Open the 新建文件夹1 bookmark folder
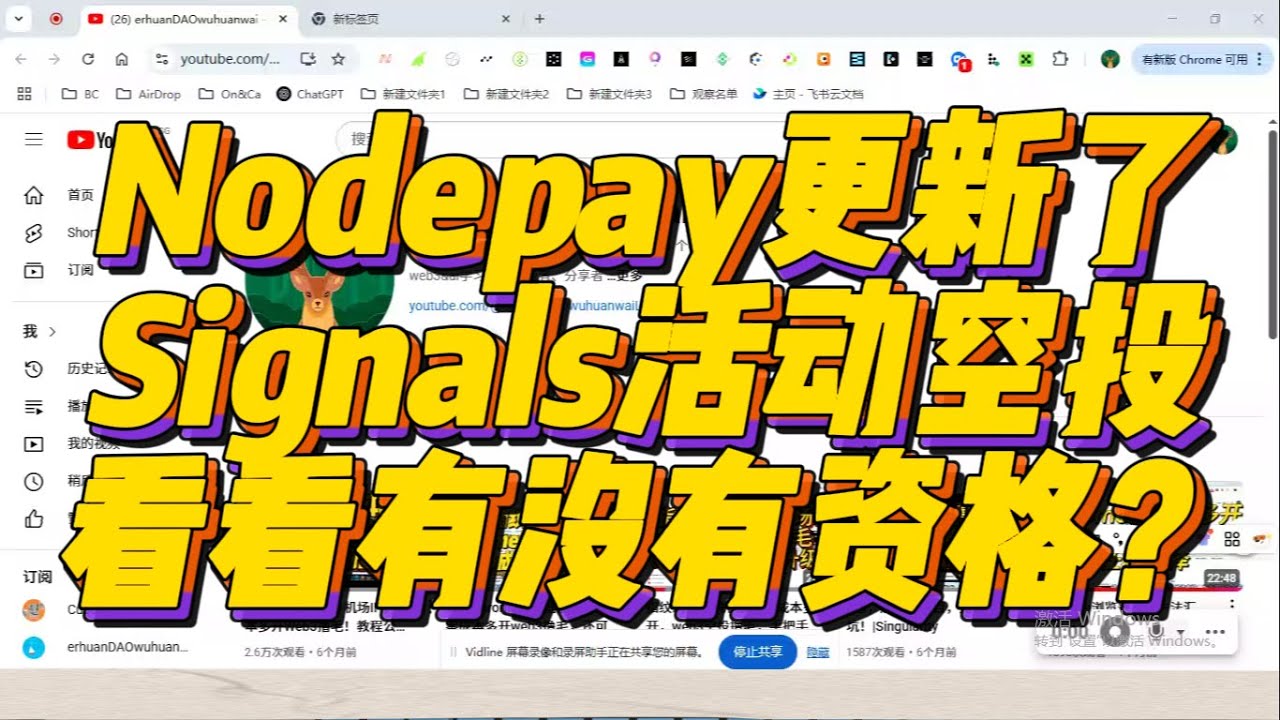The height and width of the screenshot is (720, 1280). [403, 94]
